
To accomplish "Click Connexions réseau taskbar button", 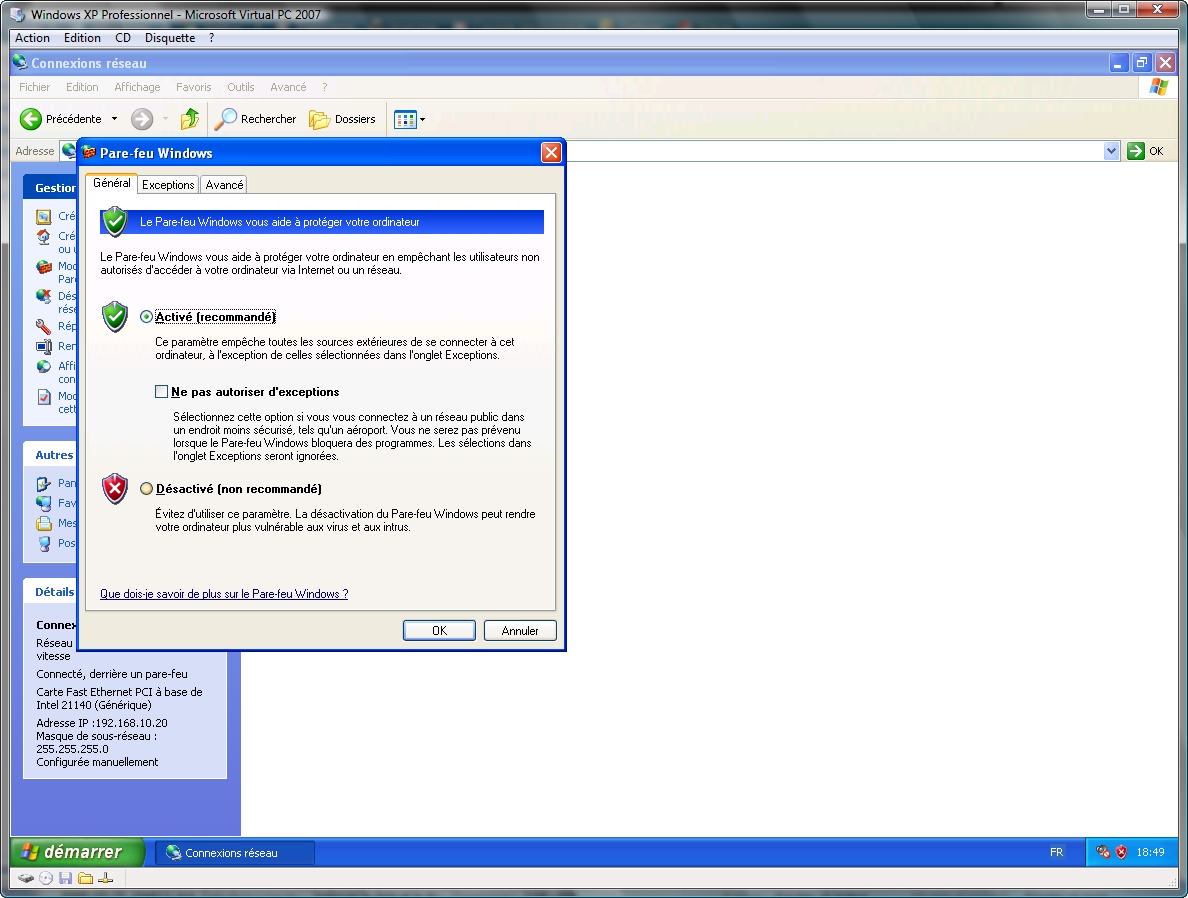I will [235, 853].
